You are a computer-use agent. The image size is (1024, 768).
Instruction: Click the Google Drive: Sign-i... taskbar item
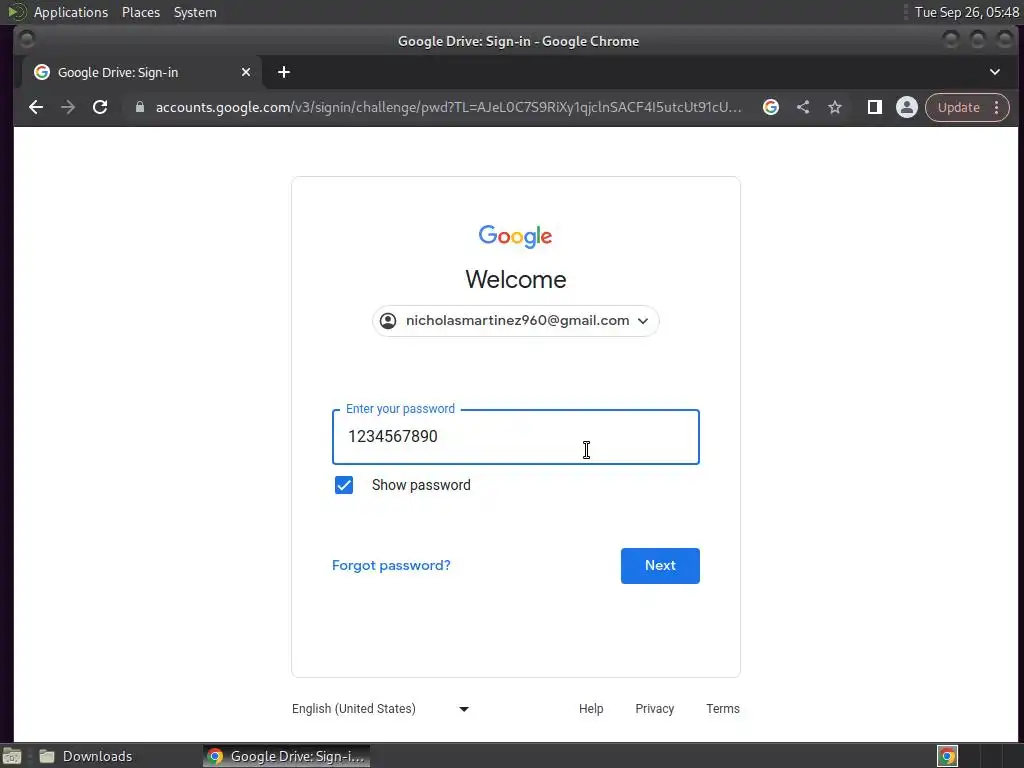(x=287, y=756)
